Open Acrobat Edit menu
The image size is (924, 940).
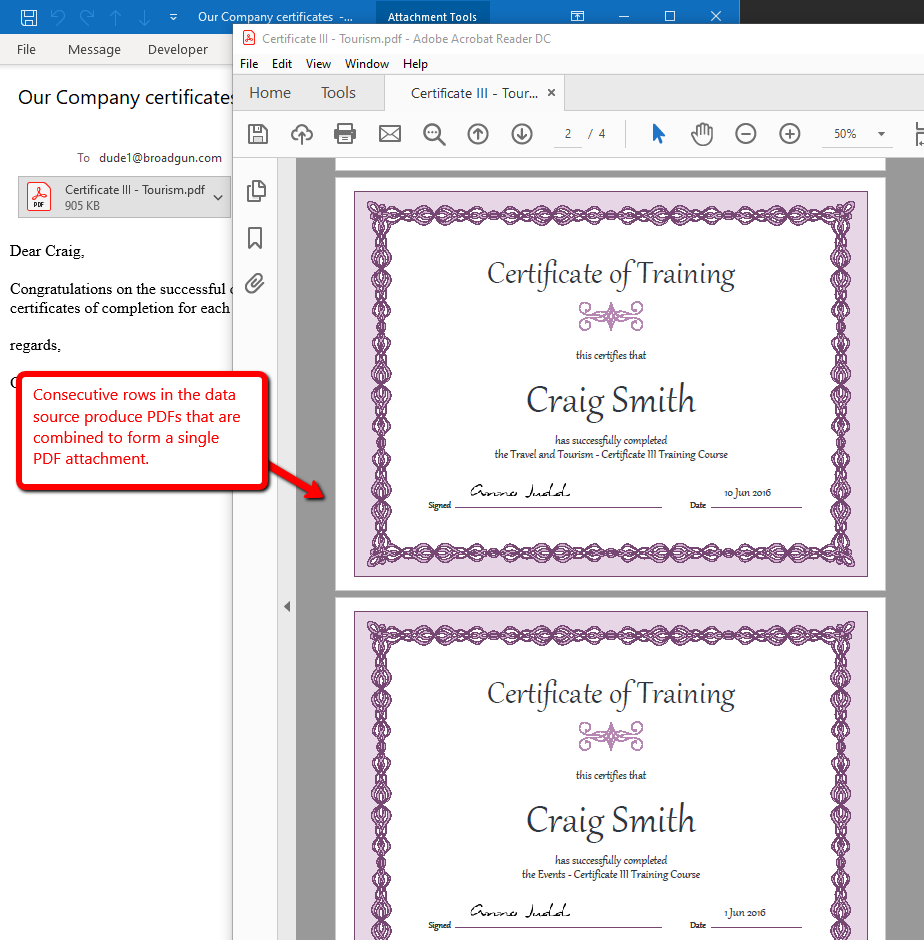(x=281, y=64)
